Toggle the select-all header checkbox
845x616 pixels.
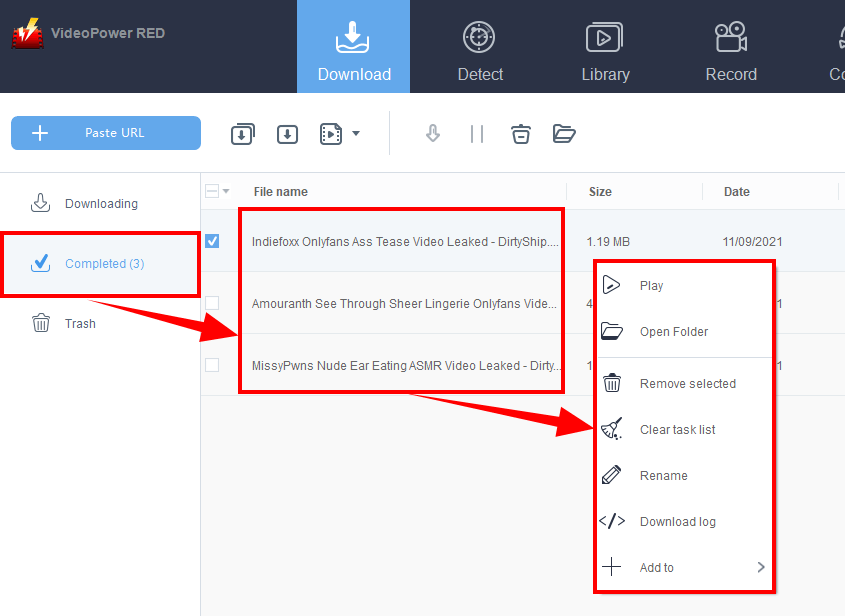coord(212,191)
